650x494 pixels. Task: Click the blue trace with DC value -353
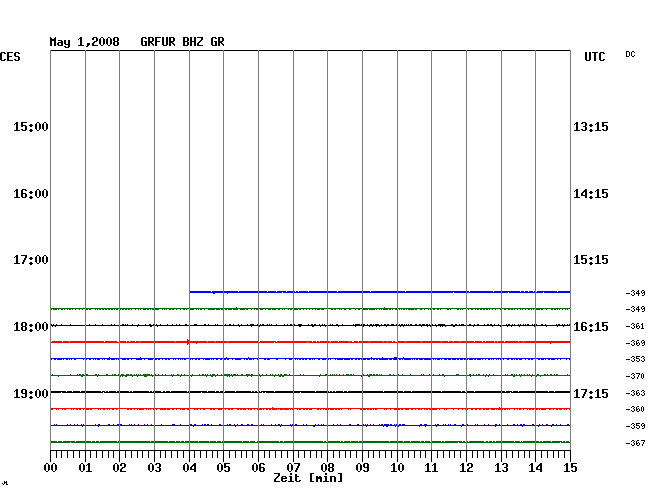(x=310, y=358)
